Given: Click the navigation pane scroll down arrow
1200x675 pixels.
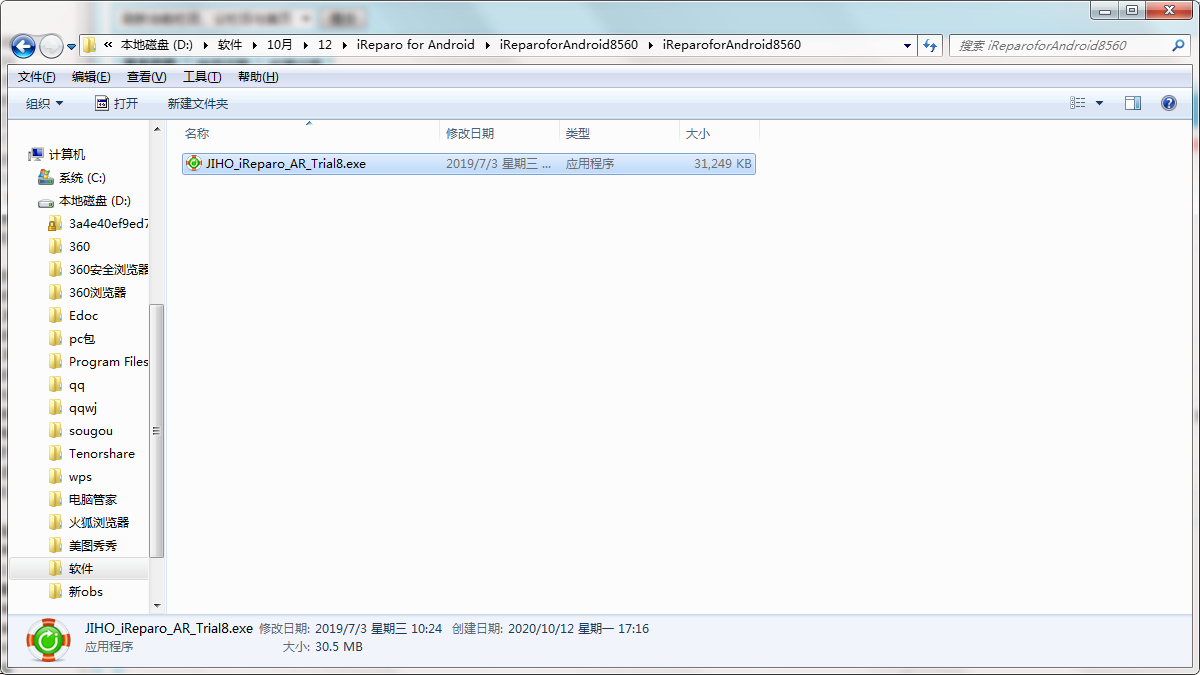Looking at the screenshot, I should 157,606.
